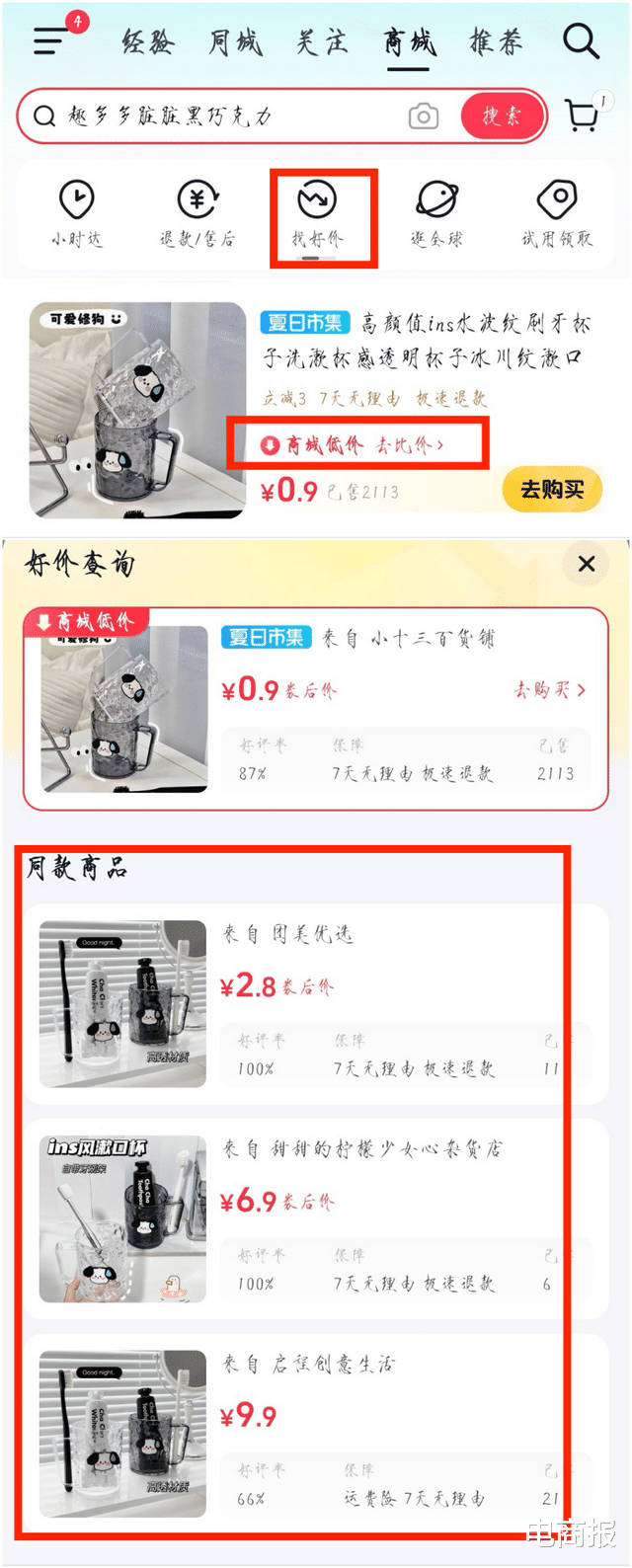Open camera image search in search bar
Image resolution: width=632 pixels, height=1568 pixels.
click(424, 117)
